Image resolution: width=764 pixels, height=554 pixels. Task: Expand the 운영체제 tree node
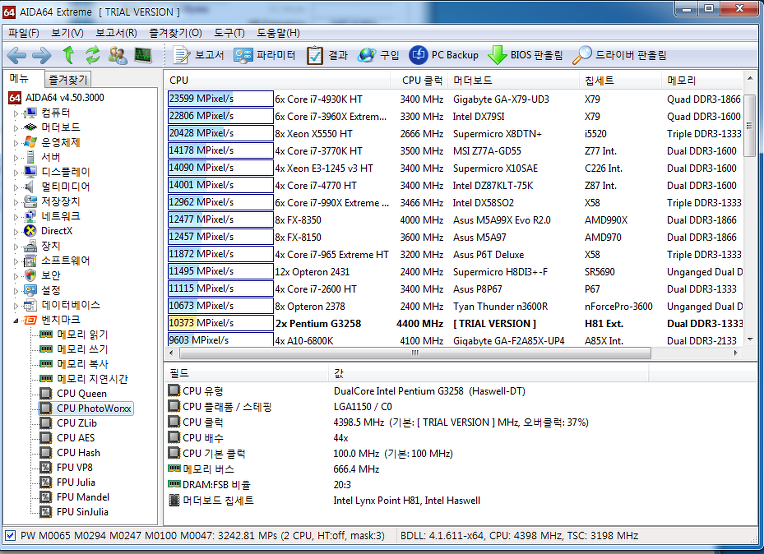click(16, 143)
